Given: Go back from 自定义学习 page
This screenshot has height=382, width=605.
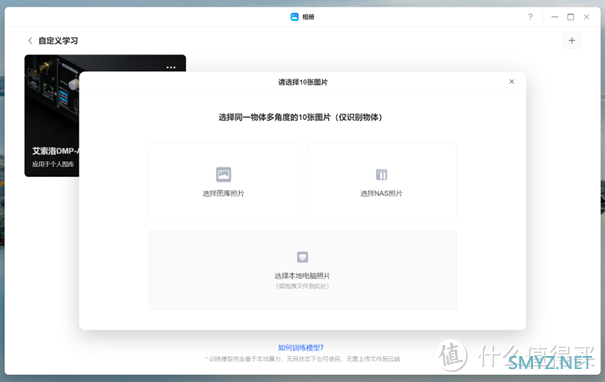Looking at the screenshot, I should point(30,41).
